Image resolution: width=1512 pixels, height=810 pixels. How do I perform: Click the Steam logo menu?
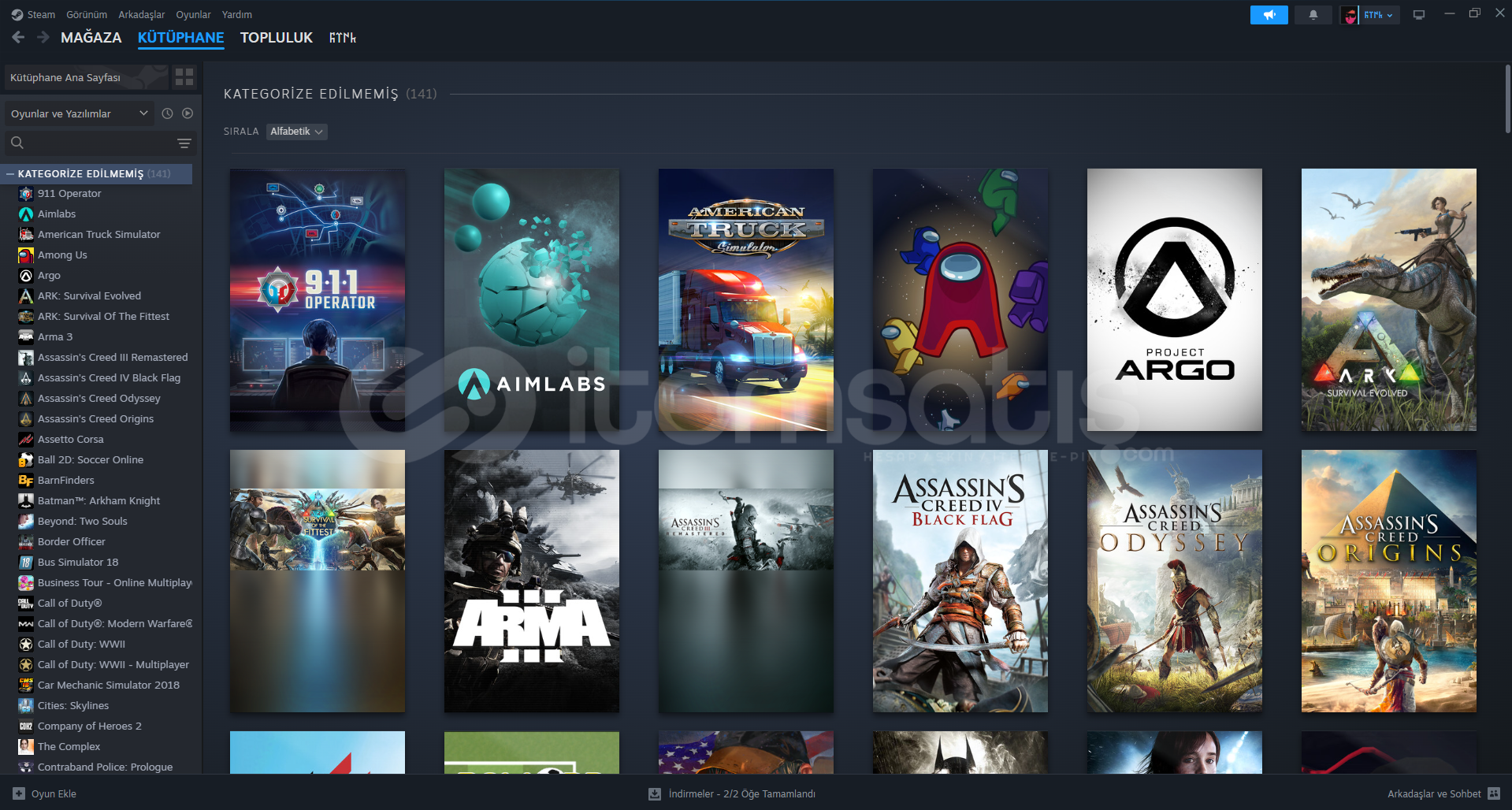coord(33,14)
